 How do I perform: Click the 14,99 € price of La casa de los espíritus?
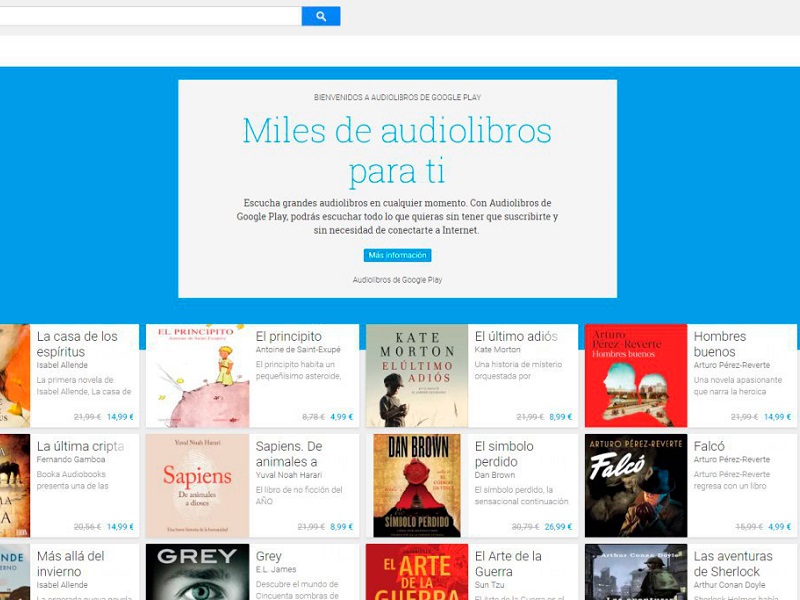[120, 417]
